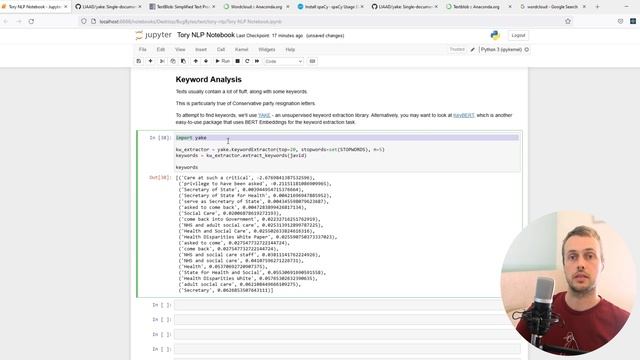Rename the Tory NLP Notebook title
This screenshot has width=640, height=360.
[x=206, y=35]
